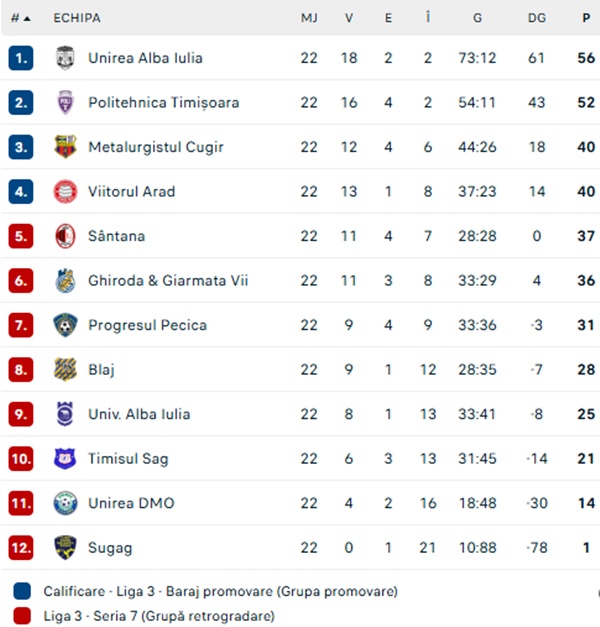The width and height of the screenshot is (600, 627).
Task: Click the Unirea Alba Iulia team crest
Action: [65, 58]
